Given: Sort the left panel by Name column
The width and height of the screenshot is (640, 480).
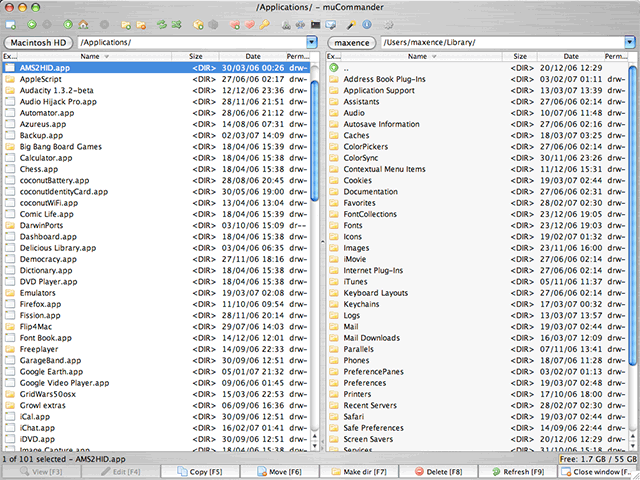Looking at the screenshot, I should pyautogui.click(x=94, y=56).
